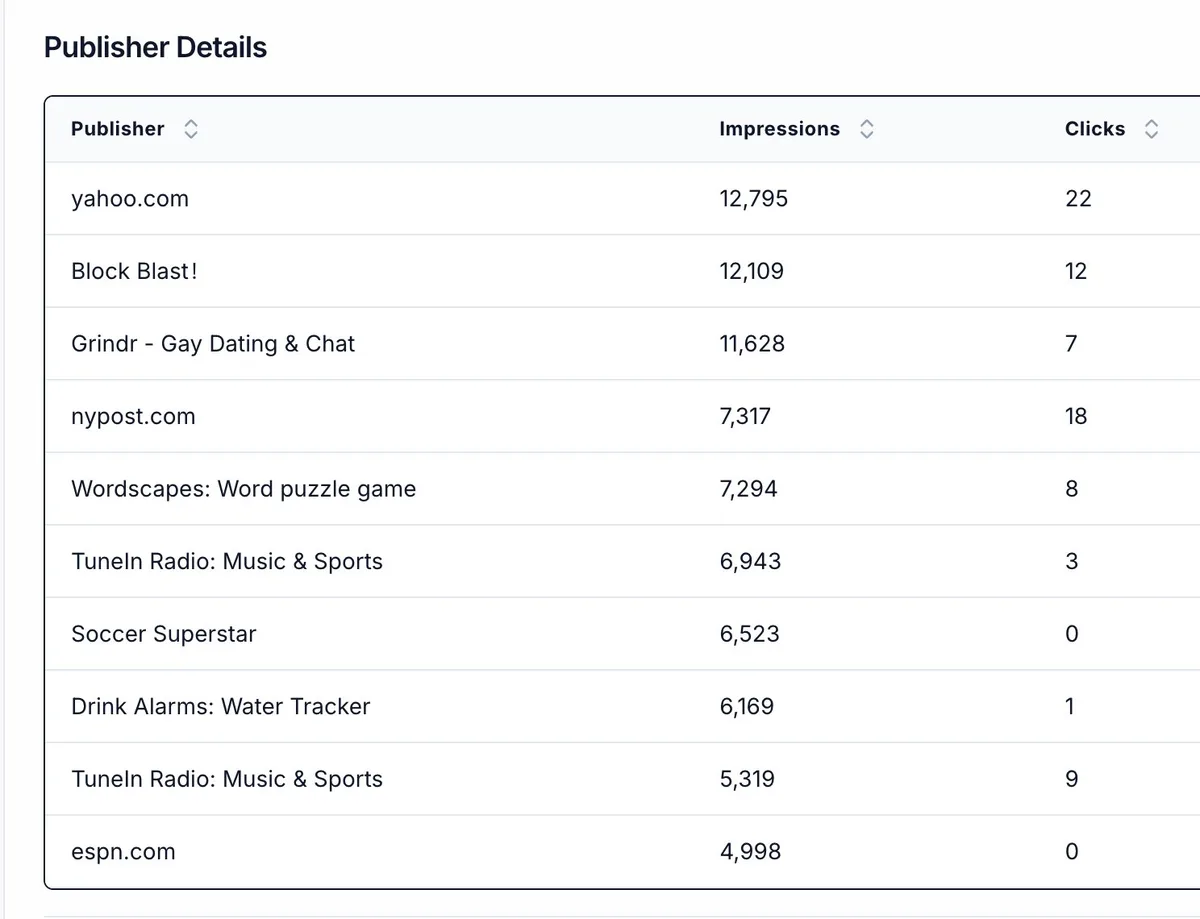Open the espn.com publisher row
Image resolution: width=1200 pixels, height=919 pixels.
click(x=123, y=851)
